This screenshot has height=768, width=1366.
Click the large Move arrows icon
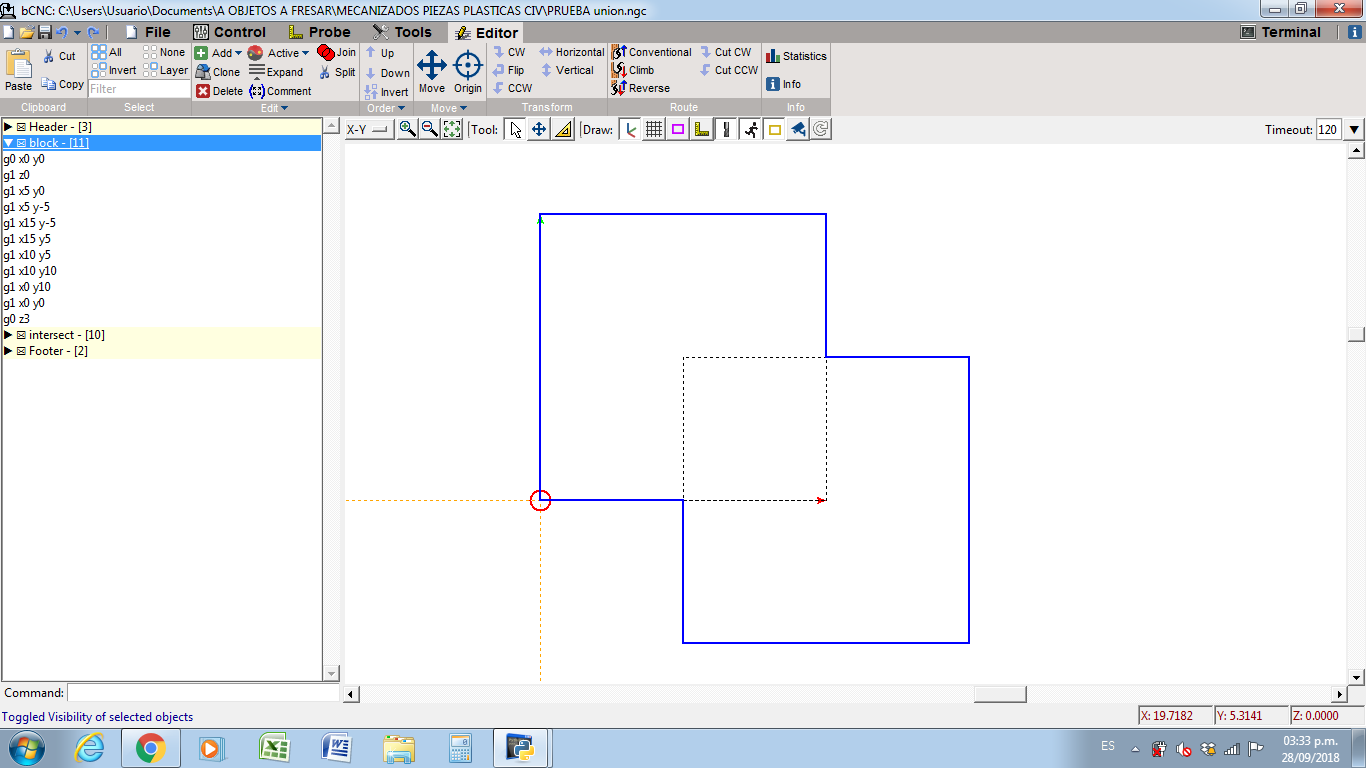[432, 66]
